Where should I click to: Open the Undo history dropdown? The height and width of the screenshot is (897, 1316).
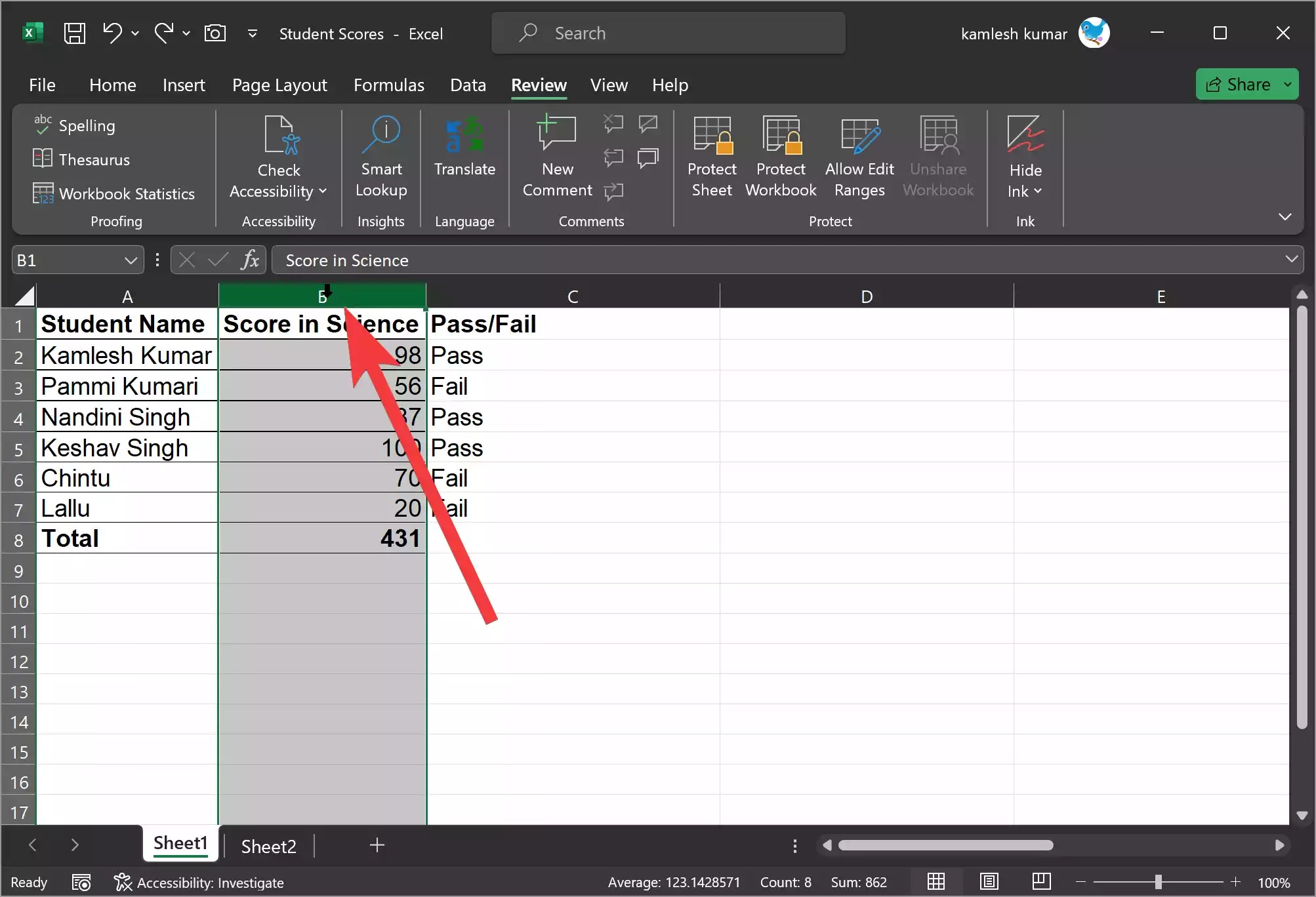(x=136, y=33)
